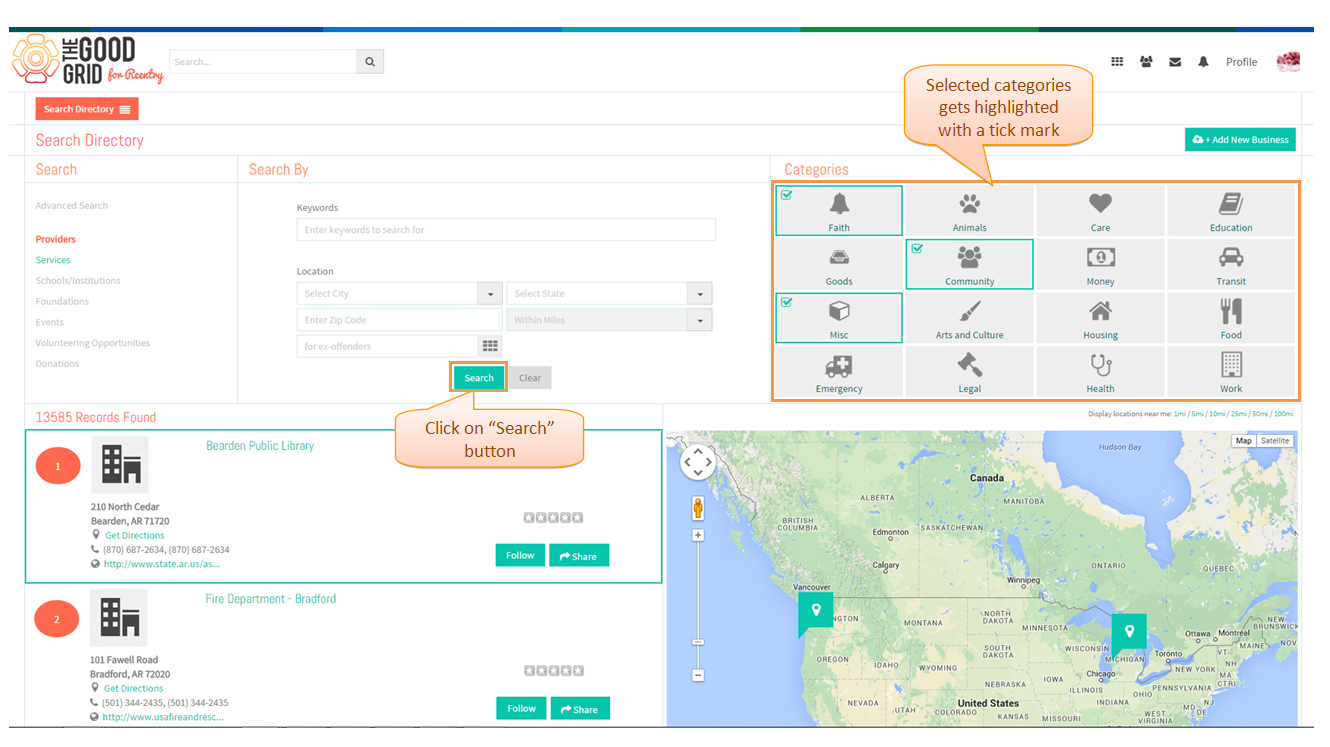Click the magnifier search icon in header
The image size is (1330, 747).
(370, 62)
